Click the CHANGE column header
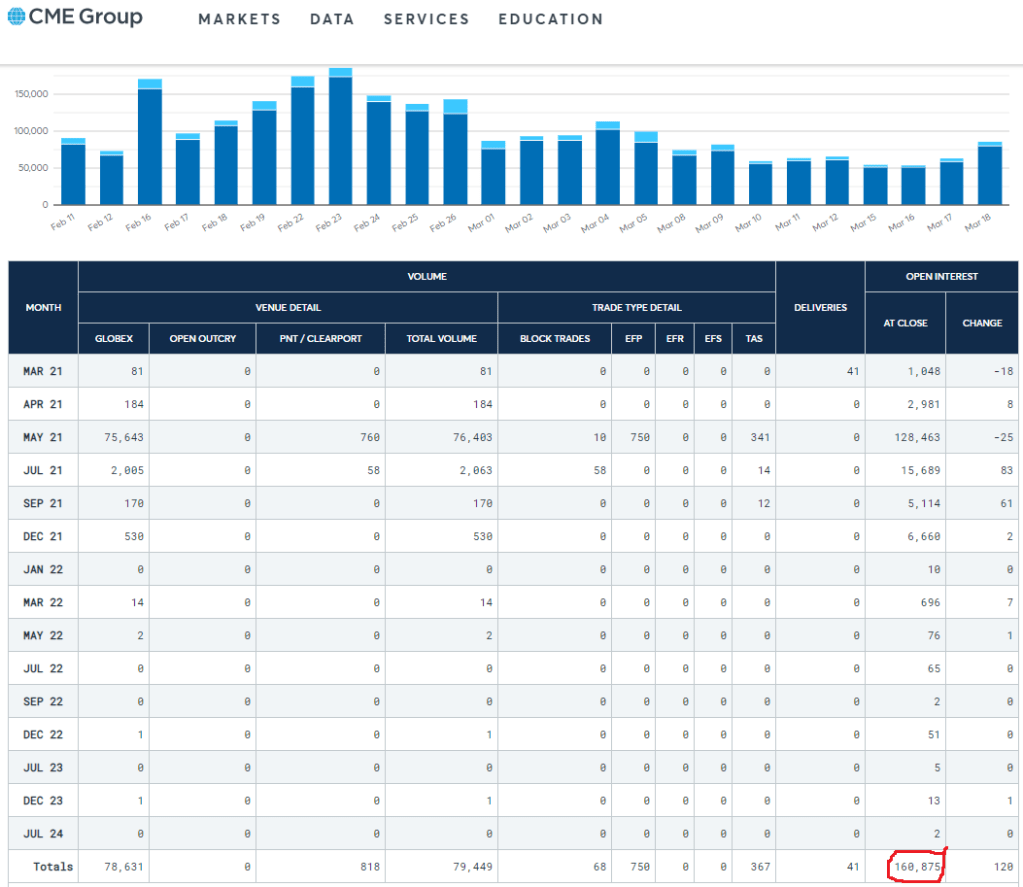Screen dimensions: 1023x887 981,323
